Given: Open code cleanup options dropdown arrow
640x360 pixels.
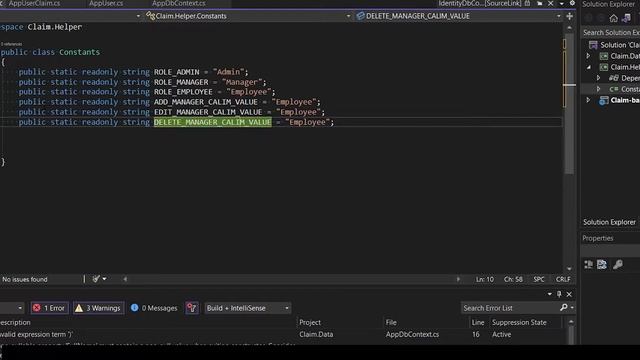Looking at the screenshot, I should tap(104, 279).
